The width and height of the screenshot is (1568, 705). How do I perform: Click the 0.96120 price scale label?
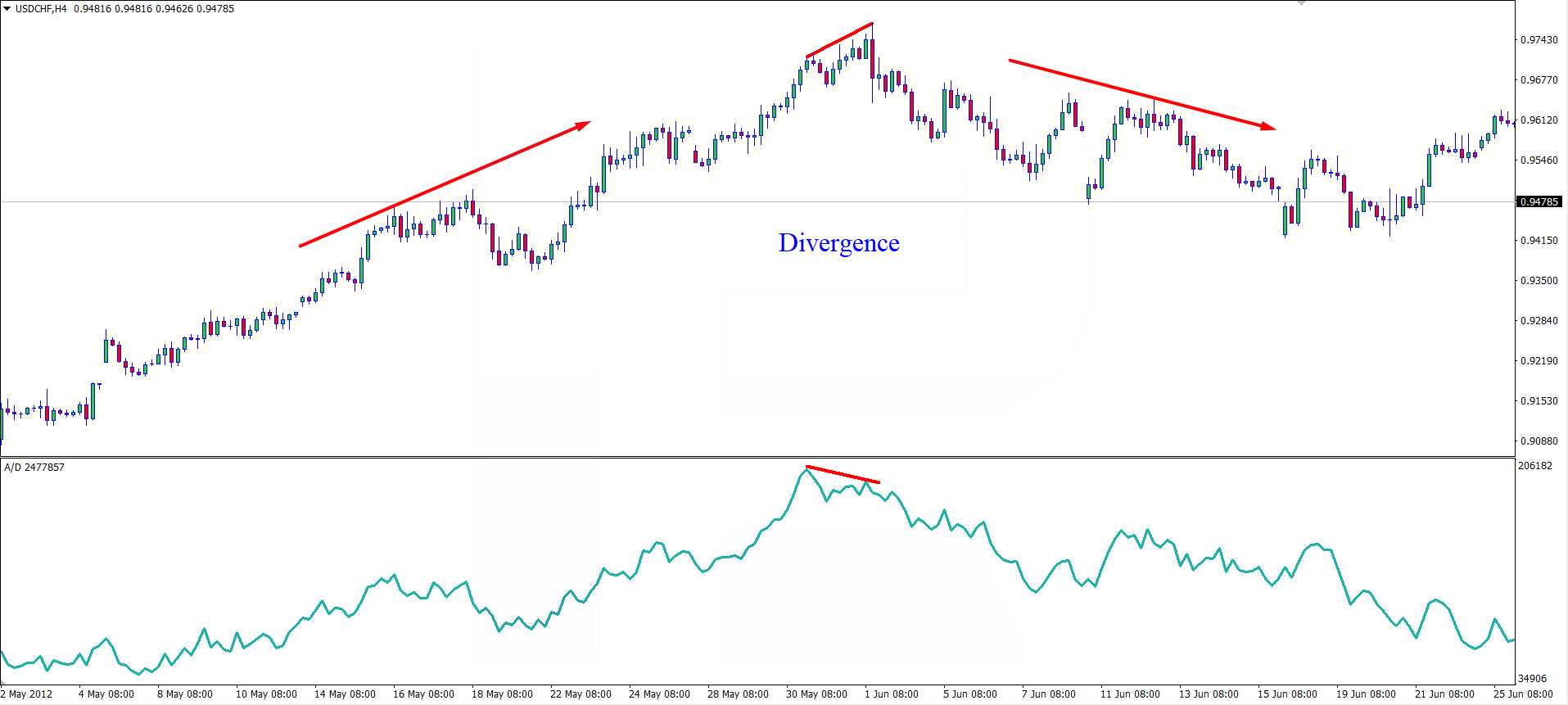click(x=1539, y=120)
